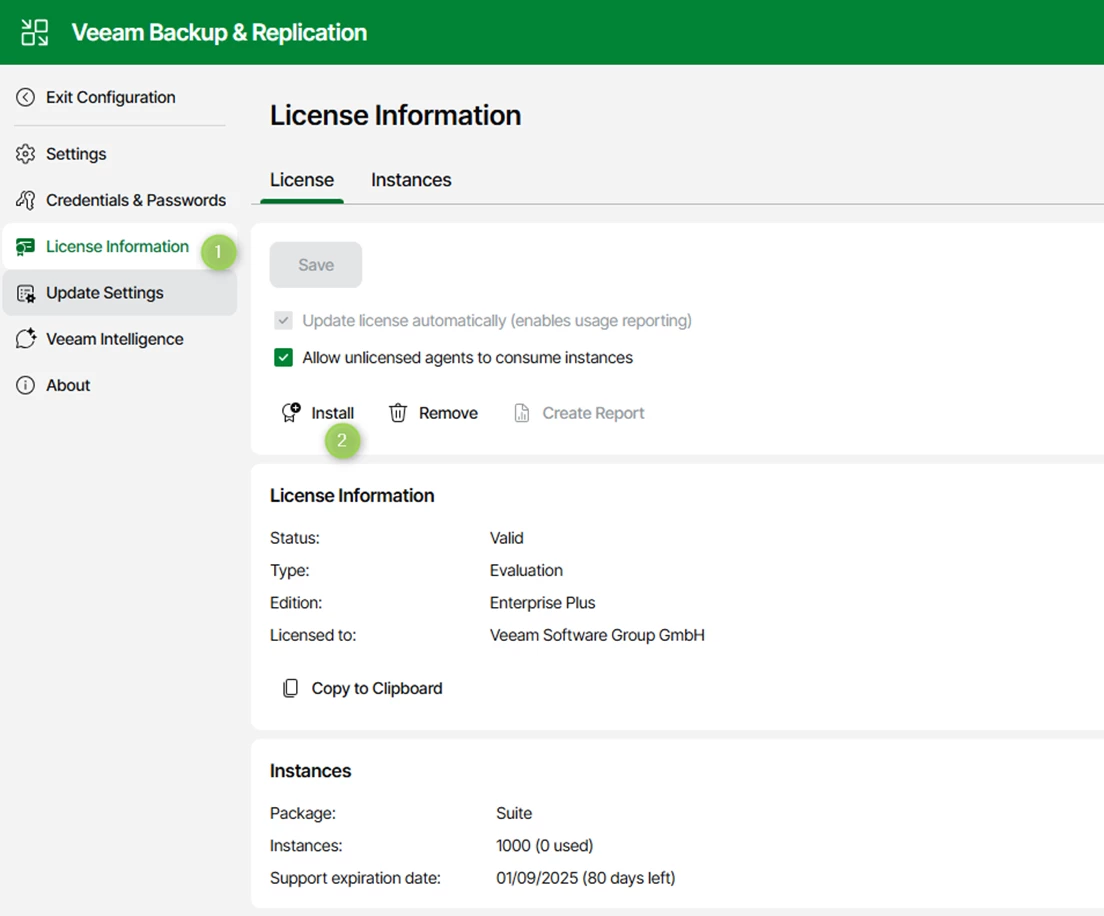The width and height of the screenshot is (1104, 916).
Task: Toggle 'Update license automatically' checkbox
Action: 283,320
